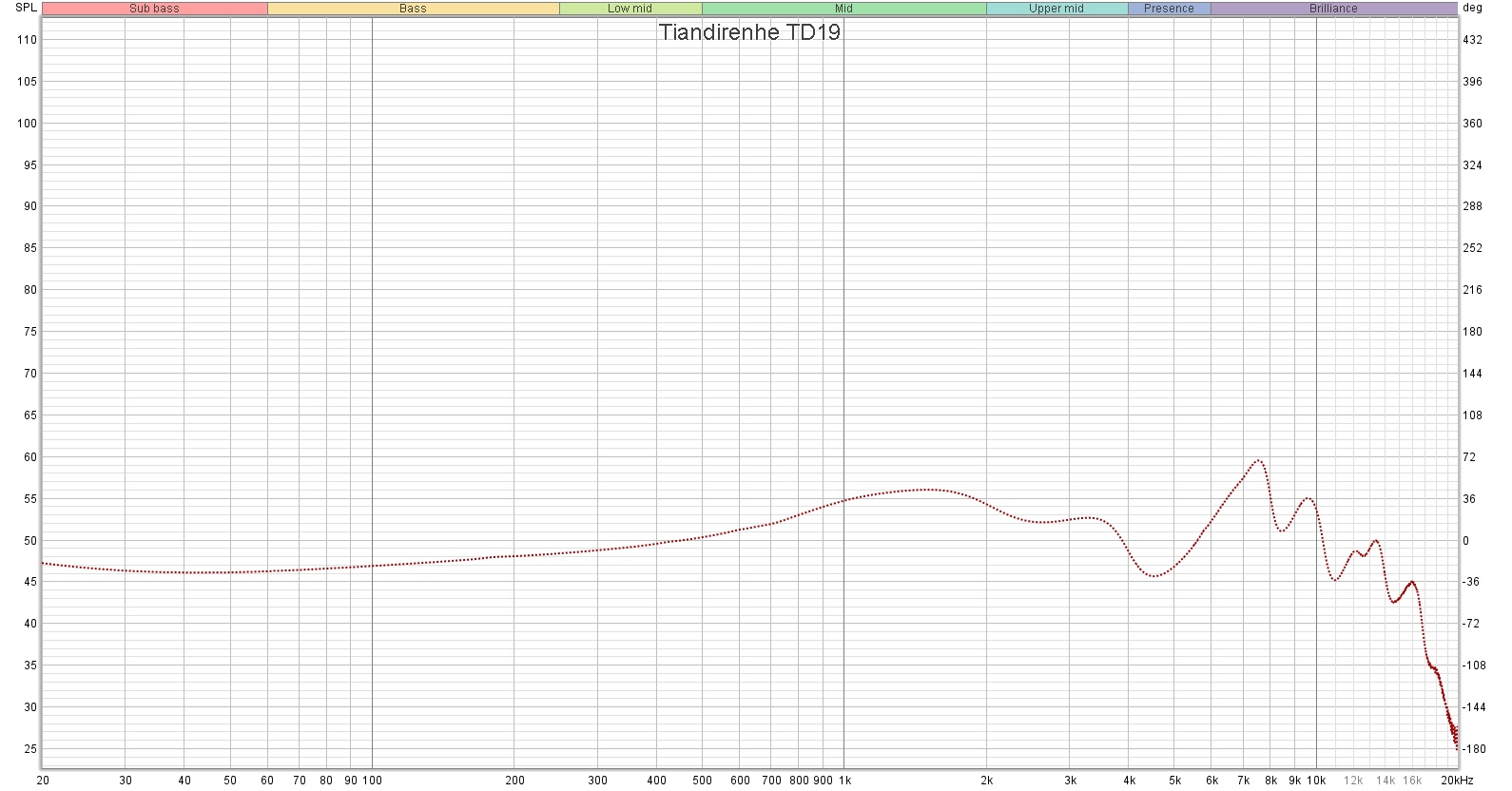The width and height of the screenshot is (1512, 791).
Task: Click the 100 dB value on SPL axis
Action: tap(27, 124)
